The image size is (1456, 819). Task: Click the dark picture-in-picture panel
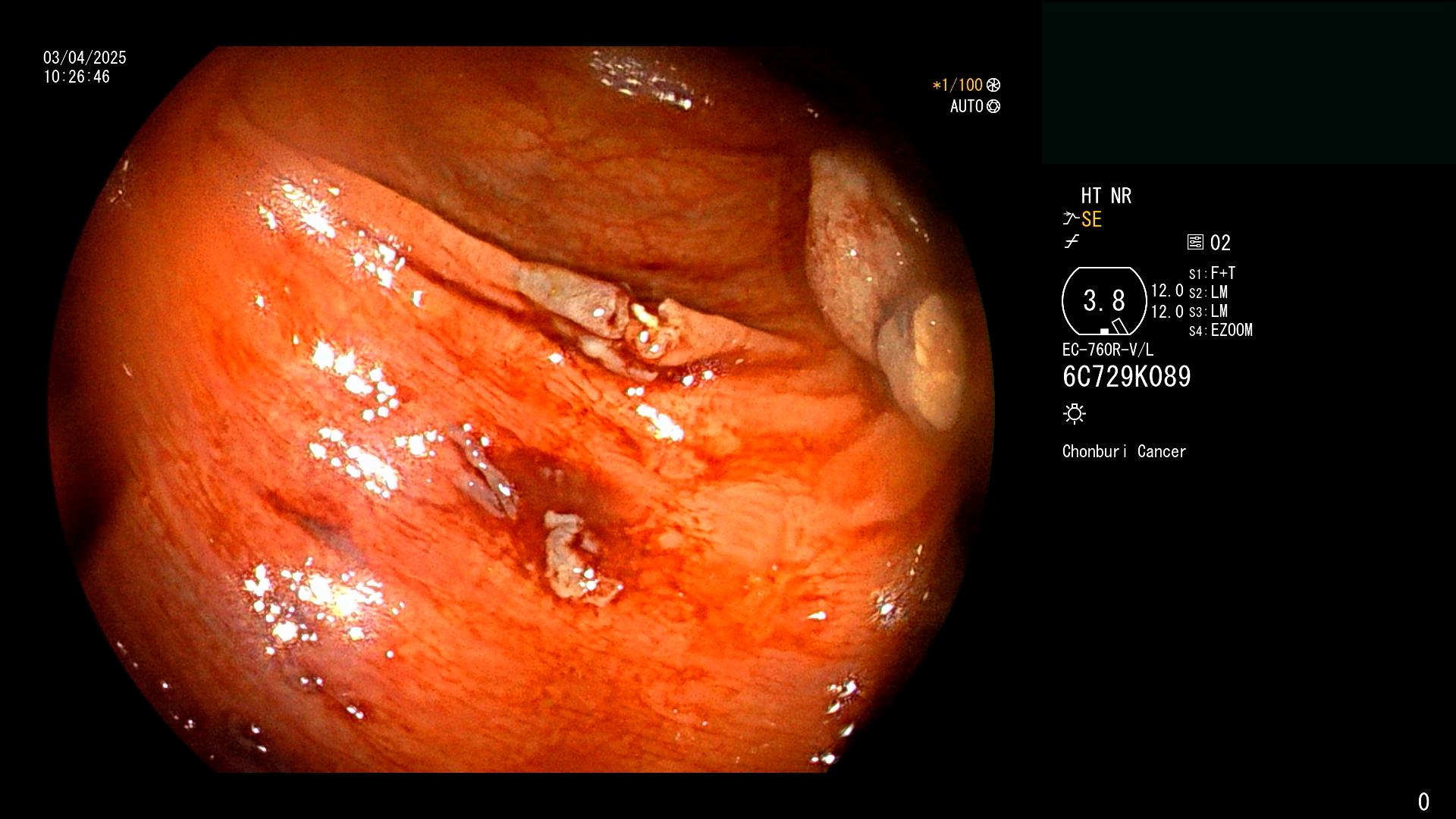[1248, 83]
